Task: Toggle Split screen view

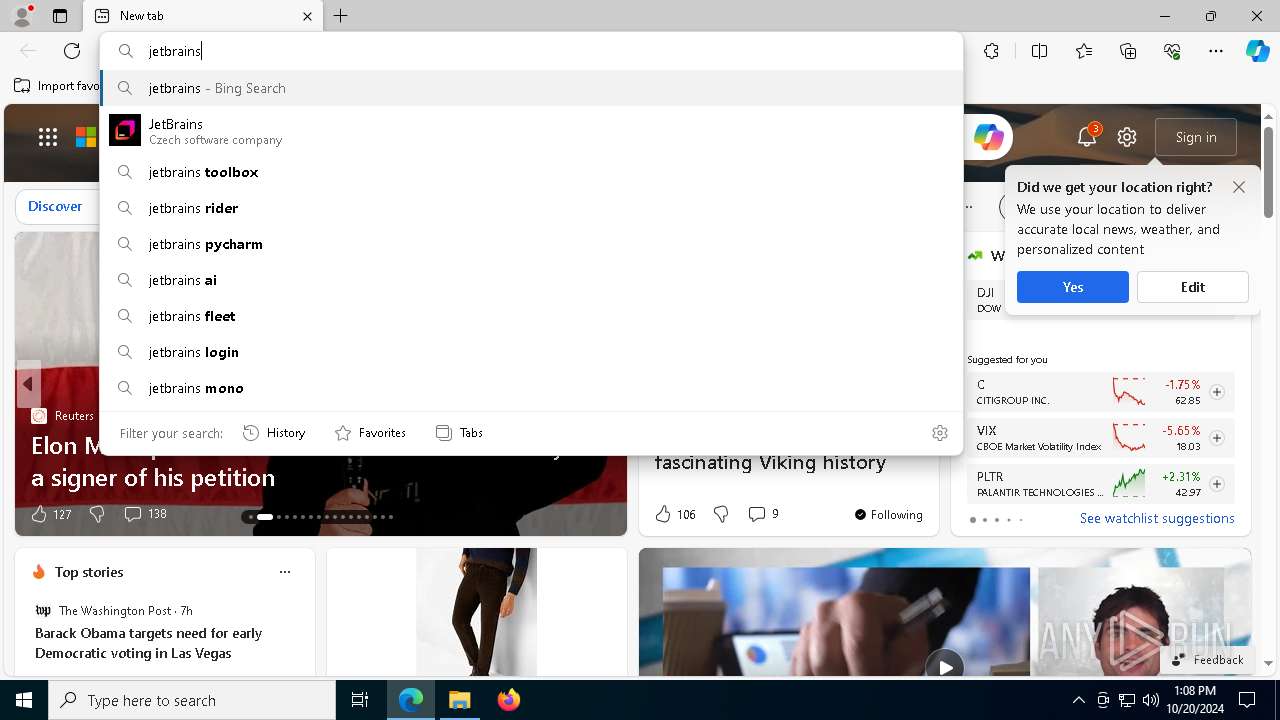Action: point(1039,51)
